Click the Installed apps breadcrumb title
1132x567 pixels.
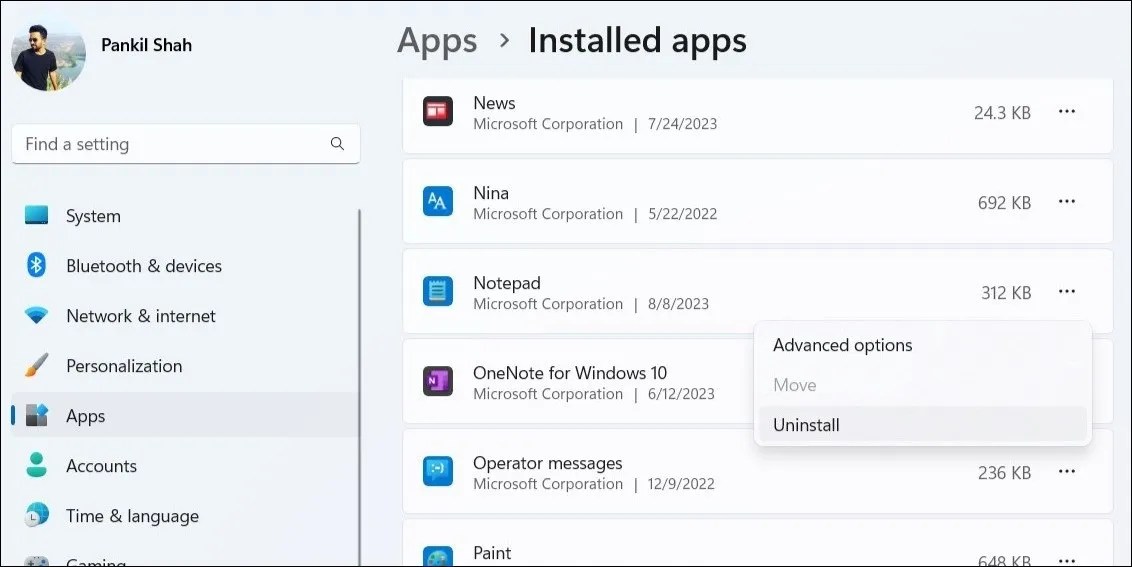click(637, 41)
